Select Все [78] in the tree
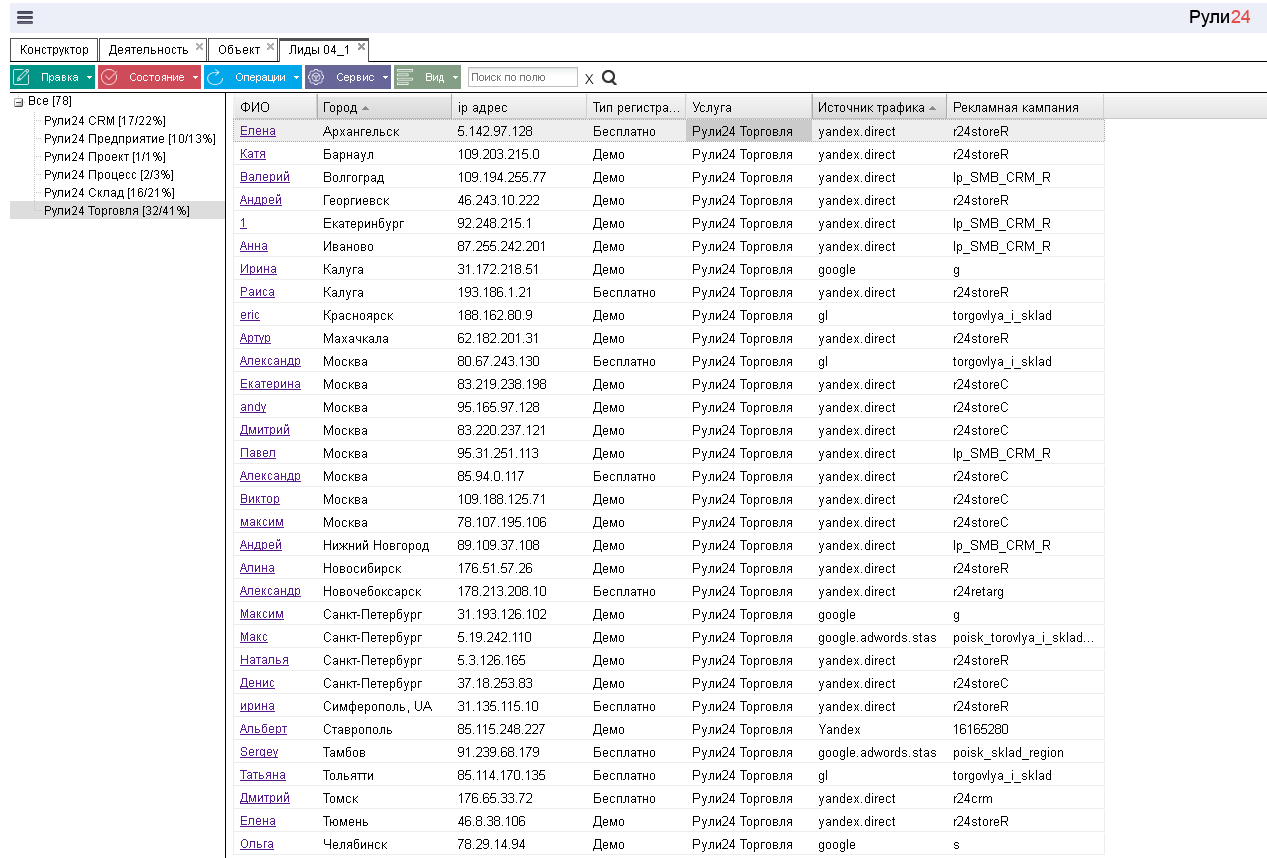The width and height of the screenshot is (1267, 858). pyautogui.click(x=50, y=101)
